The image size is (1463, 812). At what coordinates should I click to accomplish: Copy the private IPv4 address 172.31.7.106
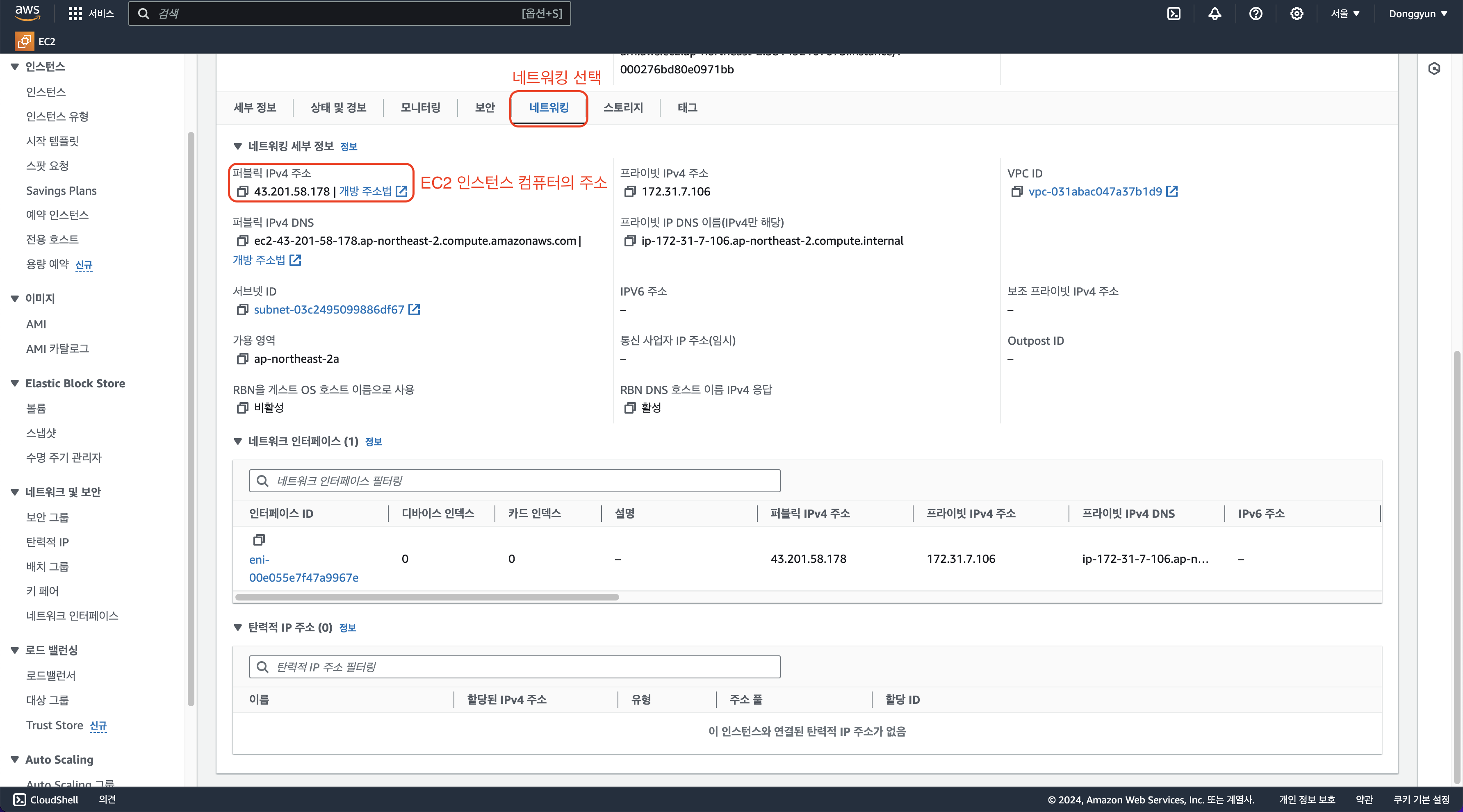click(x=629, y=191)
